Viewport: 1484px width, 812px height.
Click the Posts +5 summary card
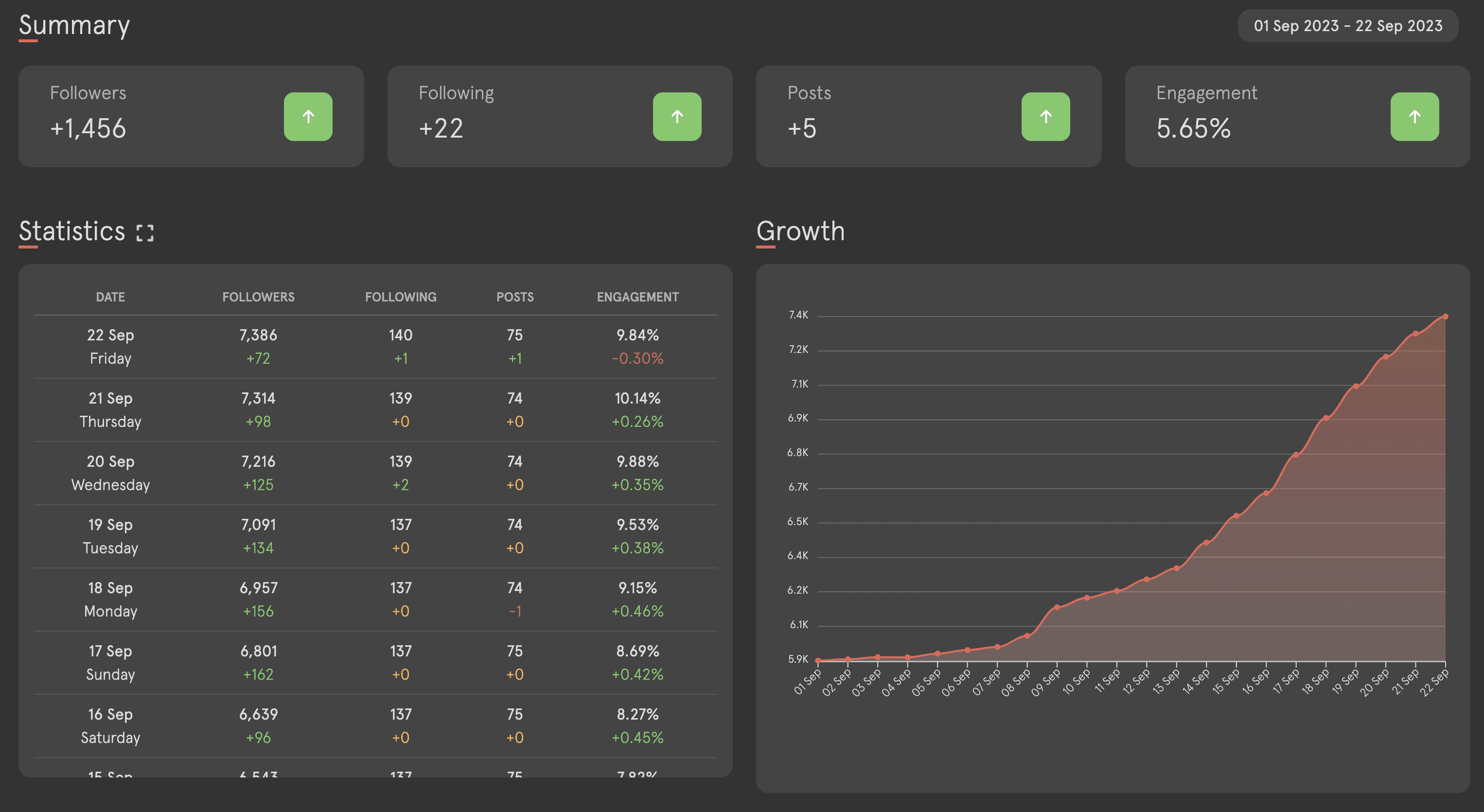928,116
